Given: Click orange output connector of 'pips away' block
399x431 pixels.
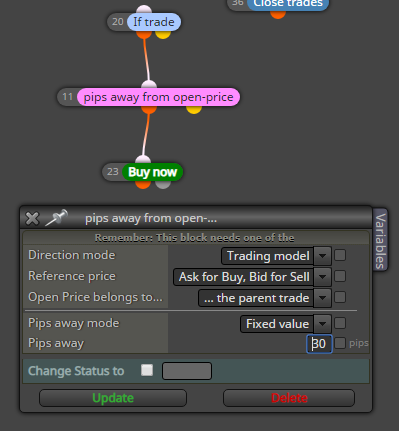Looking at the screenshot, I should click(149, 110).
